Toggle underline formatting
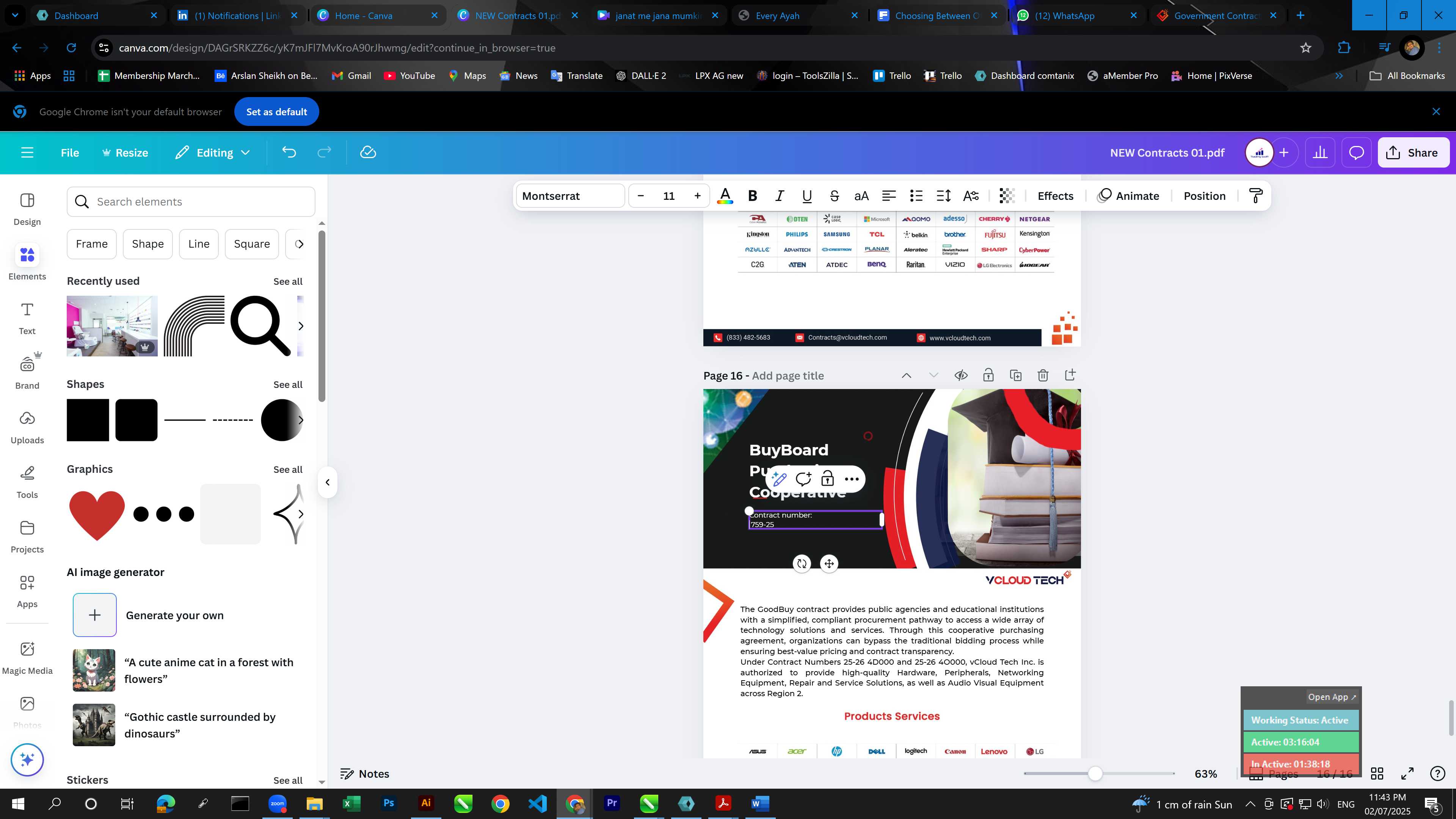The image size is (1456, 819). pyautogui.click(x=806, y=196)
